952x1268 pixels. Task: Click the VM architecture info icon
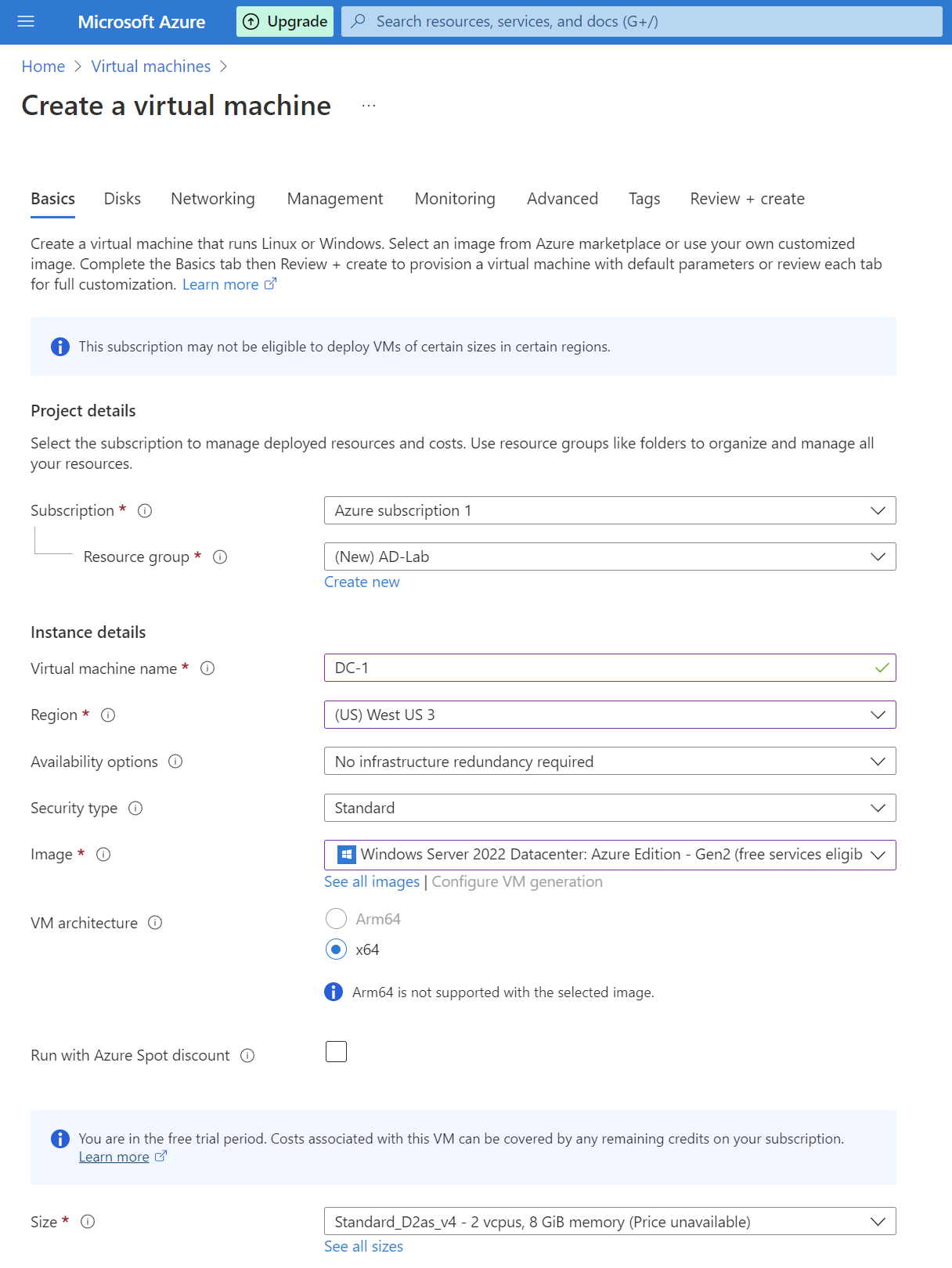(x=155, y=923)
